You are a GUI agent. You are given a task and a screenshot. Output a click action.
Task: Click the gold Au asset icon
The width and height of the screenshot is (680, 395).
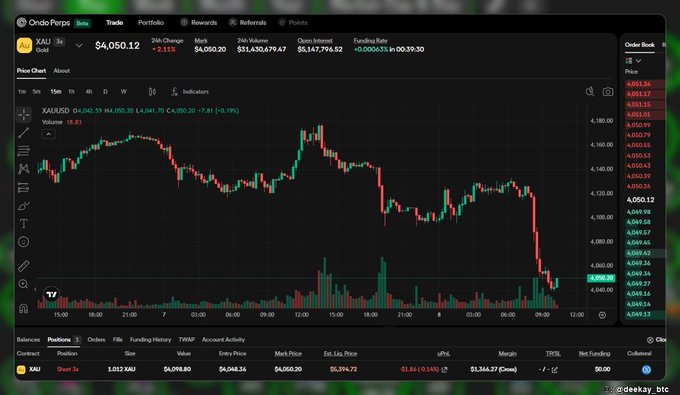tap(24, 46)
